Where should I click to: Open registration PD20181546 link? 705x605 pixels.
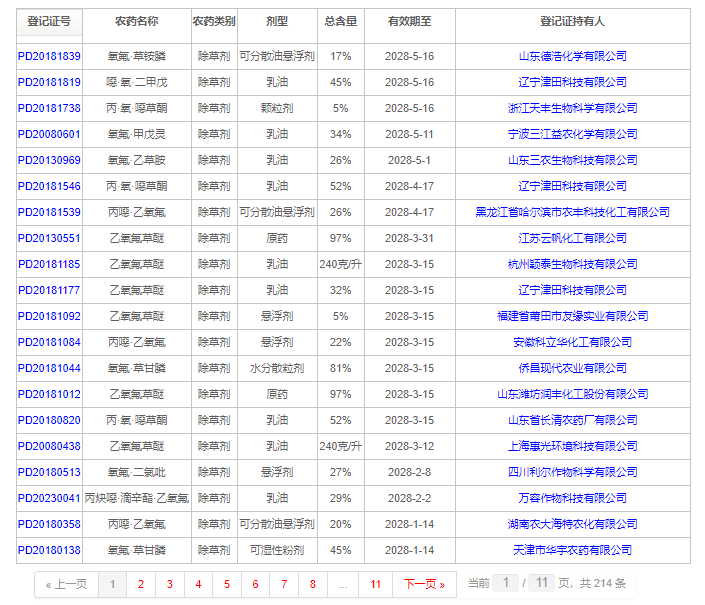pyautogui.click(x=49, y=186)
